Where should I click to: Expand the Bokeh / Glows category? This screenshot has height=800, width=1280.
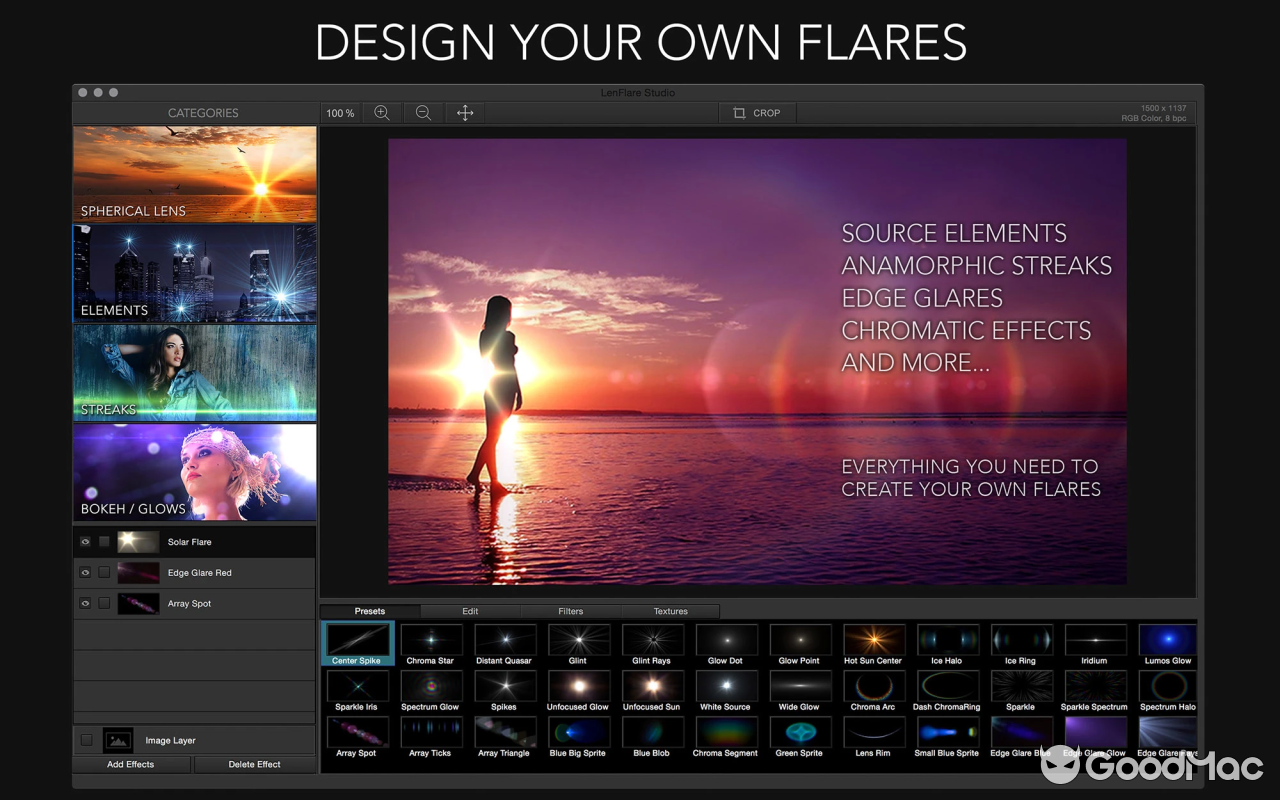pos(194,472)
